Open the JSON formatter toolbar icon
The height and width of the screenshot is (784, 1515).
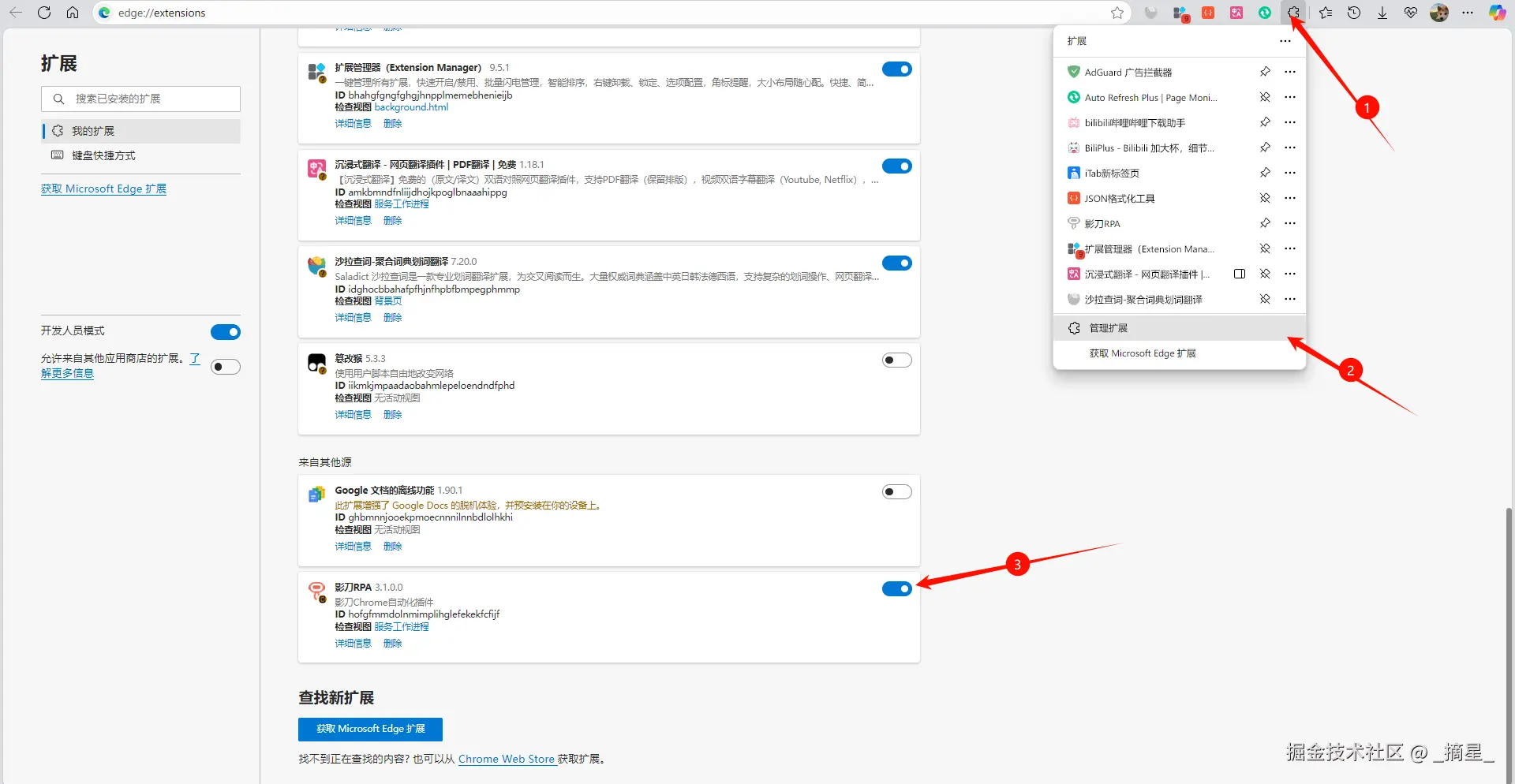coord(1208,13)
